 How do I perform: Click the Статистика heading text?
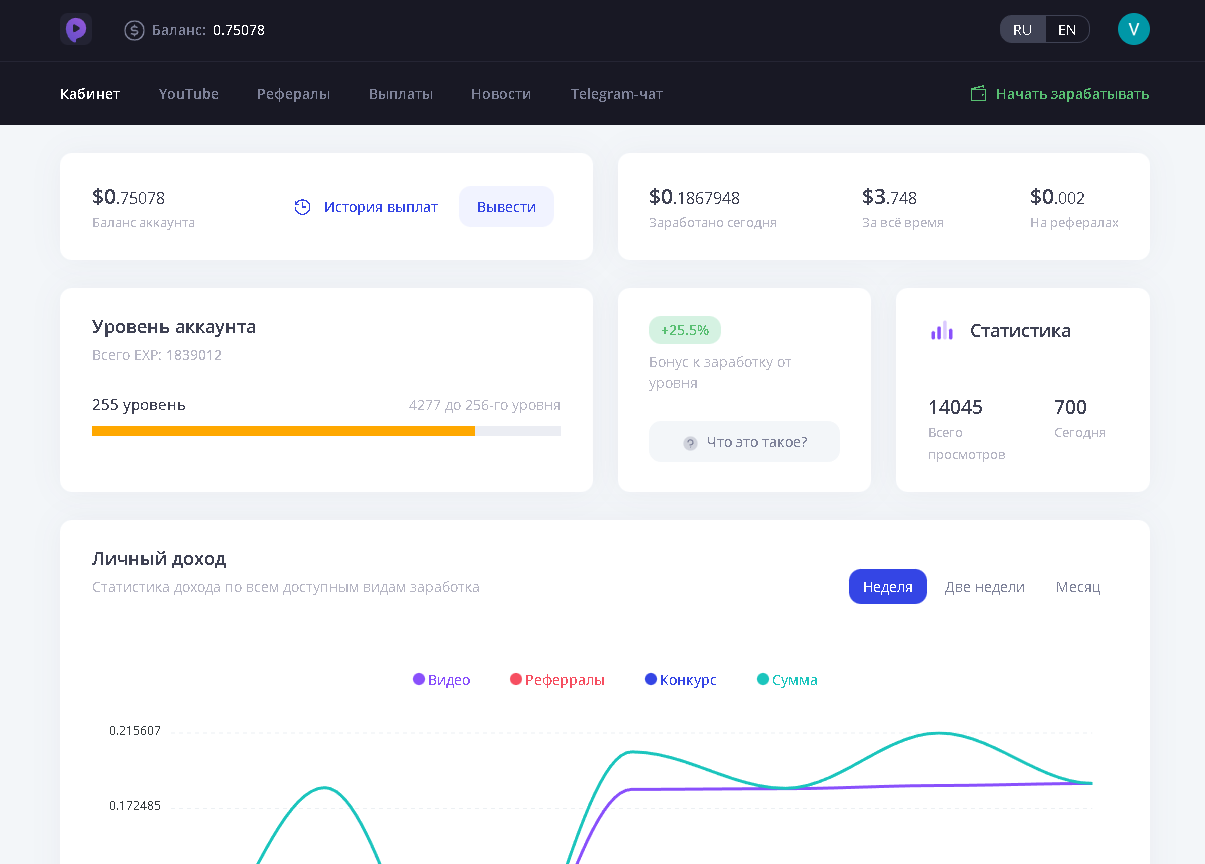(x=1020, y=330)
